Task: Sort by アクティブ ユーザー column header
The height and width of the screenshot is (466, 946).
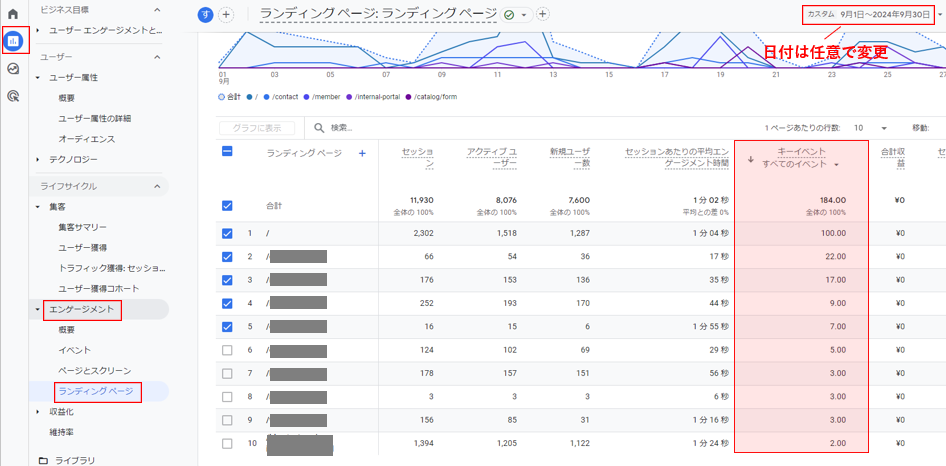Action: [491, 157]
